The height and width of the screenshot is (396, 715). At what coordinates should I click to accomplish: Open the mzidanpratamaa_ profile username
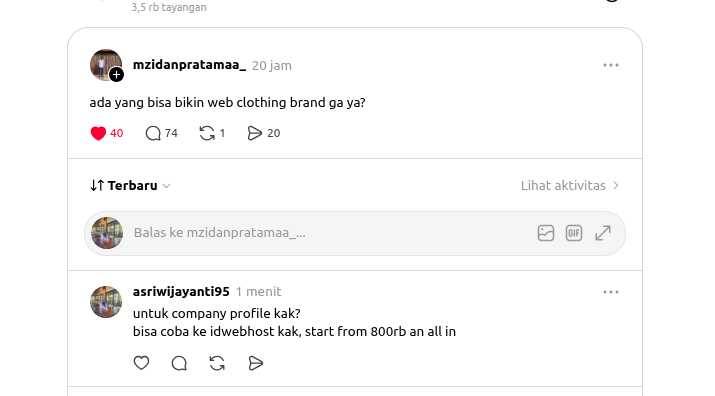[x=189, y=65]
